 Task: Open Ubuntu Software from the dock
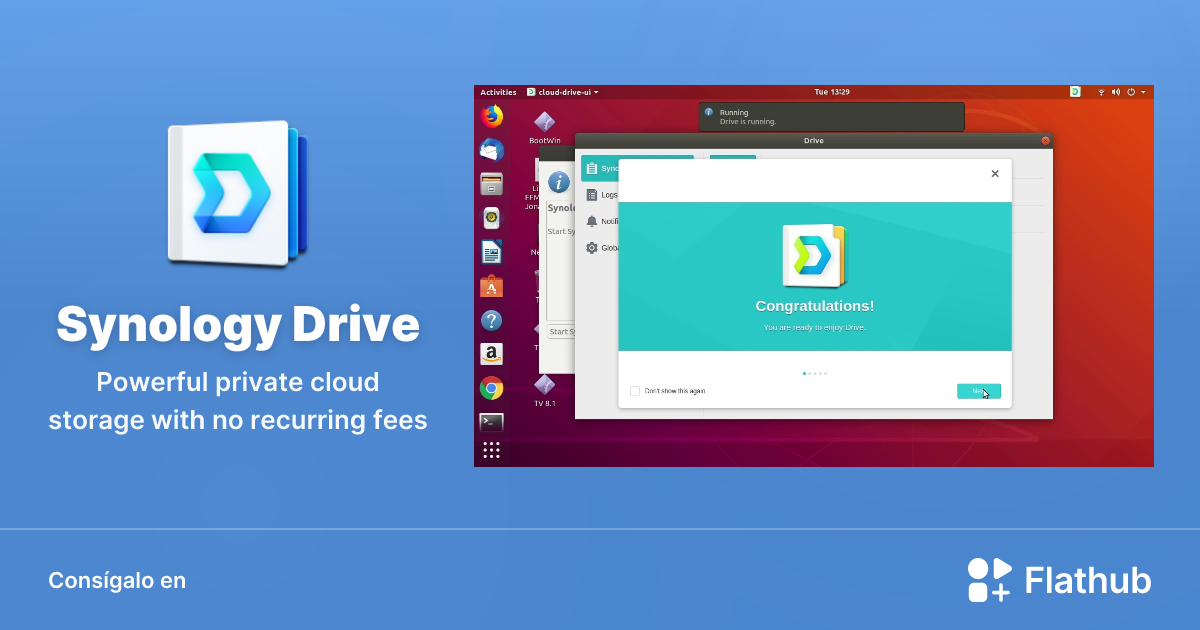(x=491, y=286)
